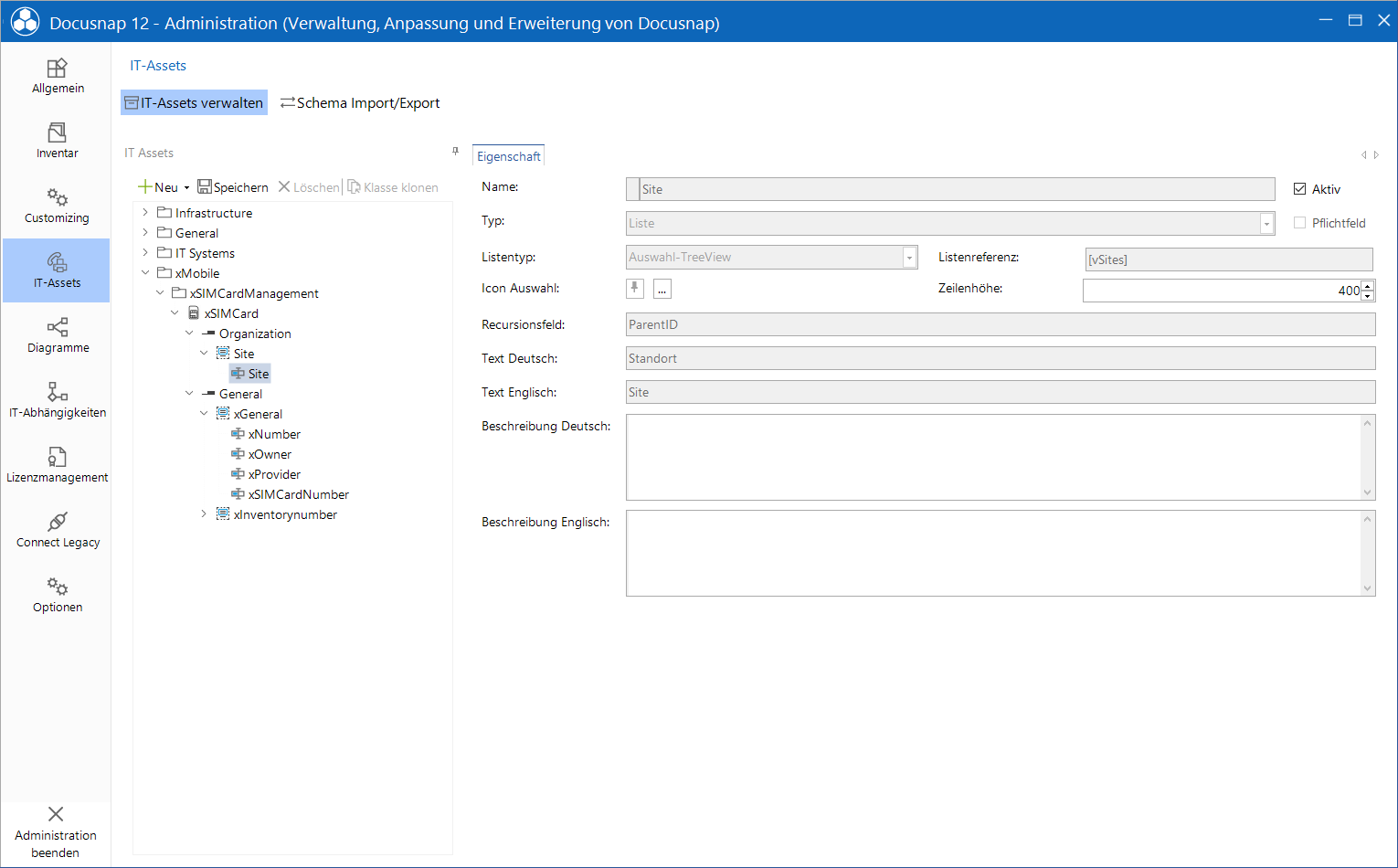Viewport: 1398px width, 868px height.
Task: Select the highlighted Site property node
Action: pyautogui.click(x=250, y=374)
